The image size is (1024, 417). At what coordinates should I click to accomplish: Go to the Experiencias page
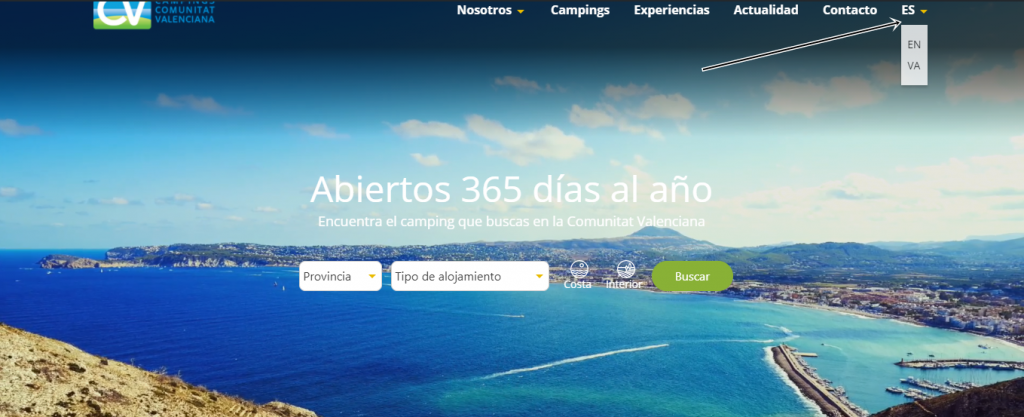[671, 10]
